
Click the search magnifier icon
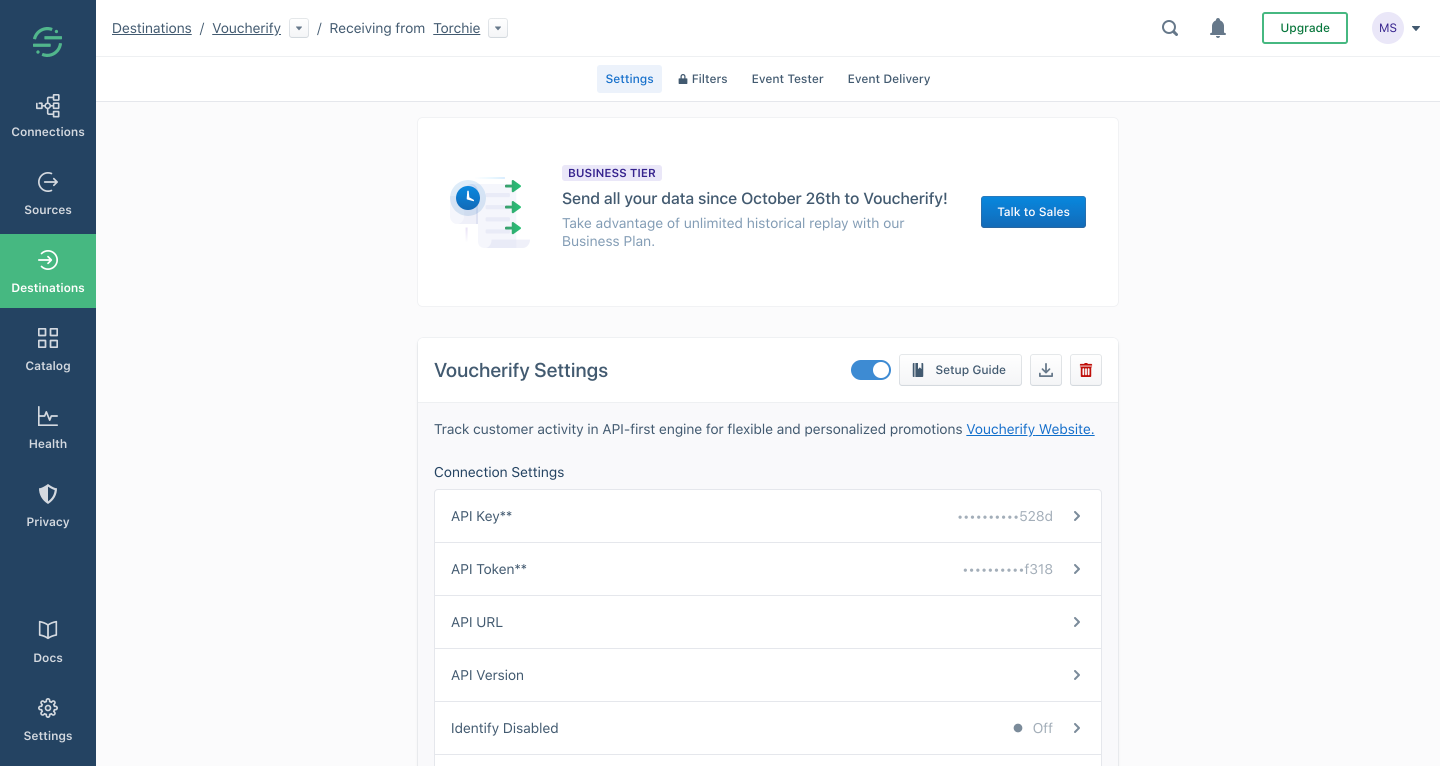click(1170, 28)
